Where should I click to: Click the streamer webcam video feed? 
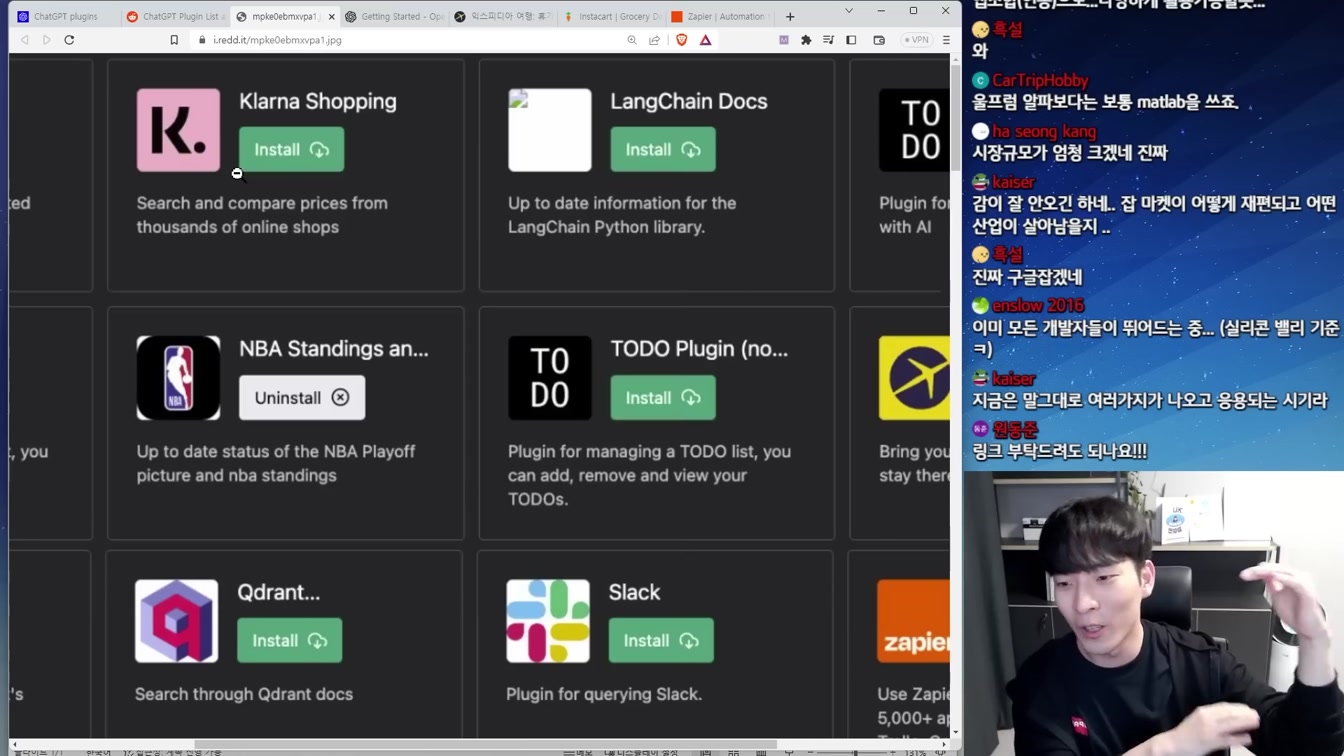1154,613
